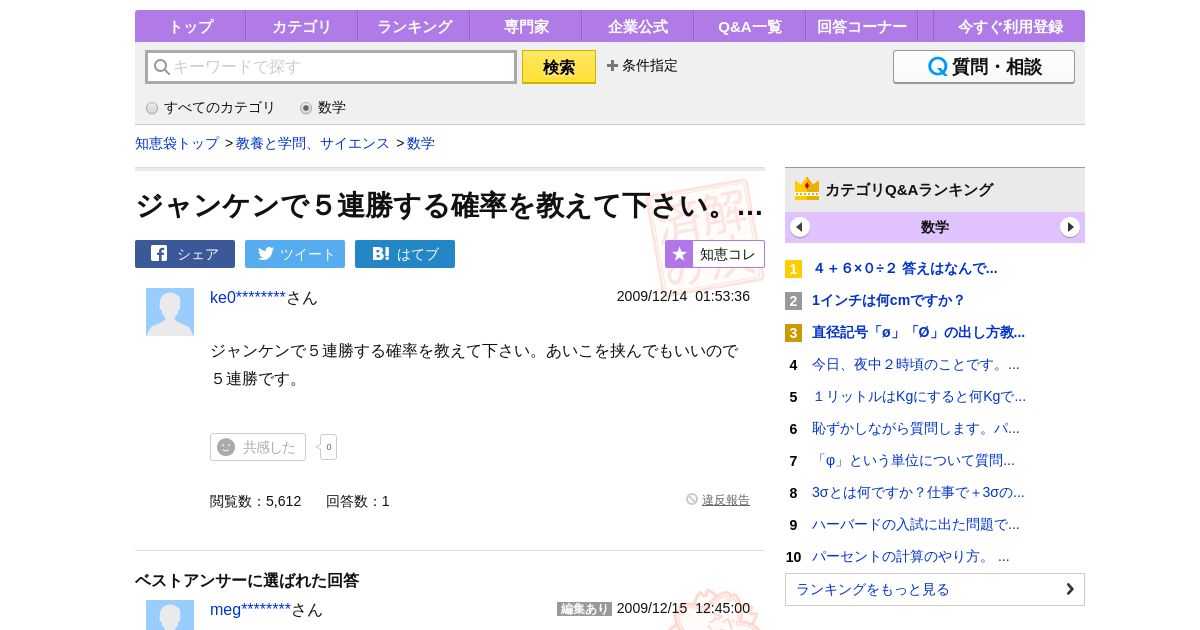
Task: Open the ランキング menu tab
Action: 414,26
